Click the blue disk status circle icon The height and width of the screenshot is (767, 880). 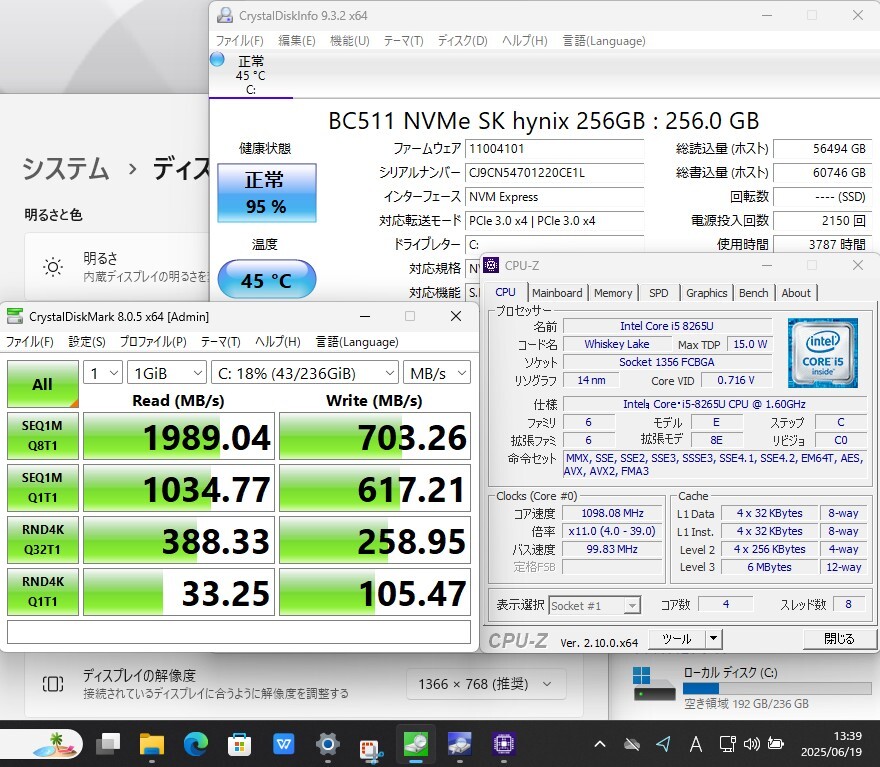click(217, 59)
